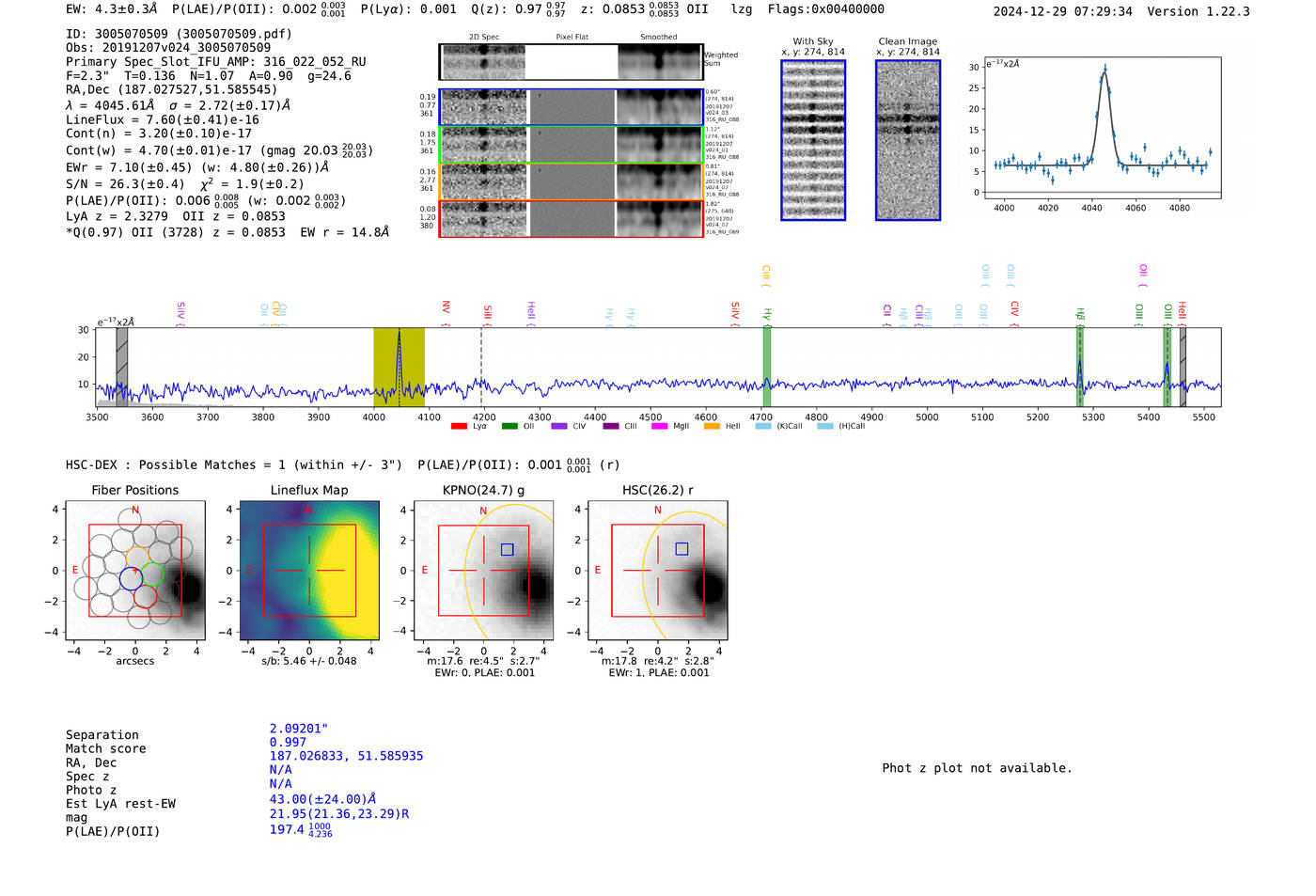1316x896 pixels.
Task: Click the green Hβ band in the spectrum
Action: [1080, 367]
